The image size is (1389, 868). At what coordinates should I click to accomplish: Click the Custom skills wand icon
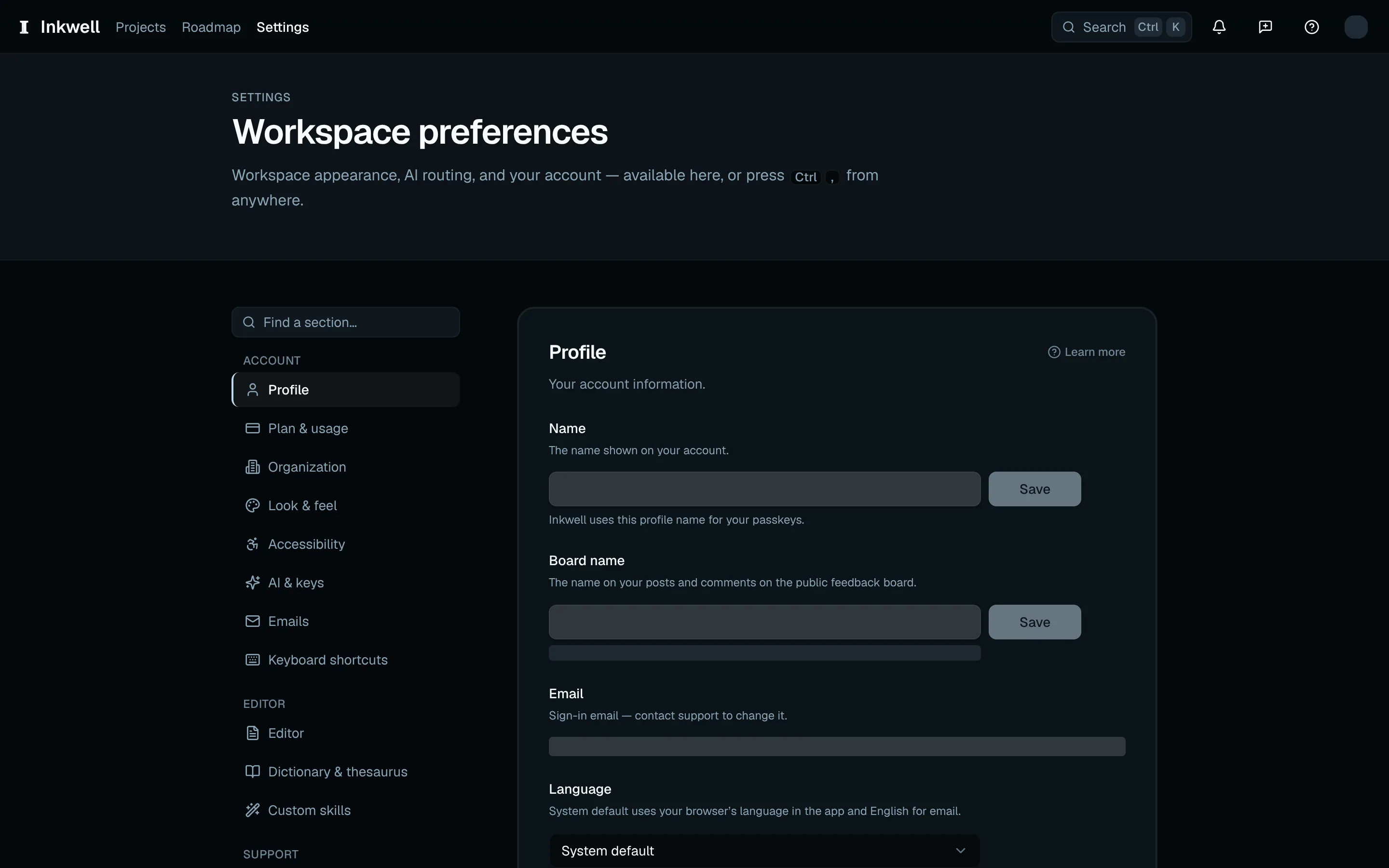pyautogui.click(x=253, y=810)
